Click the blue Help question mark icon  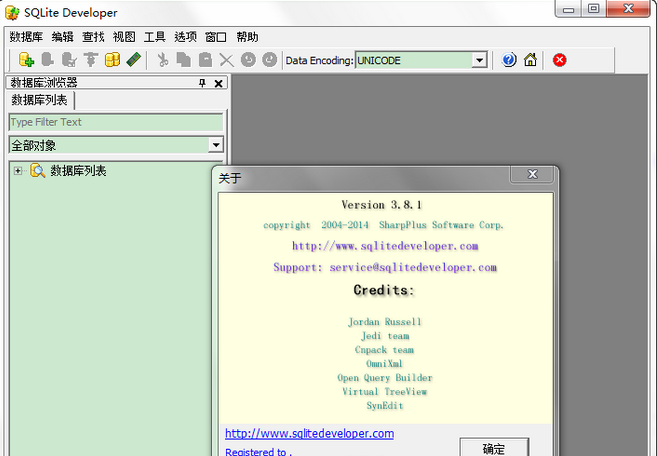(509, 60)
